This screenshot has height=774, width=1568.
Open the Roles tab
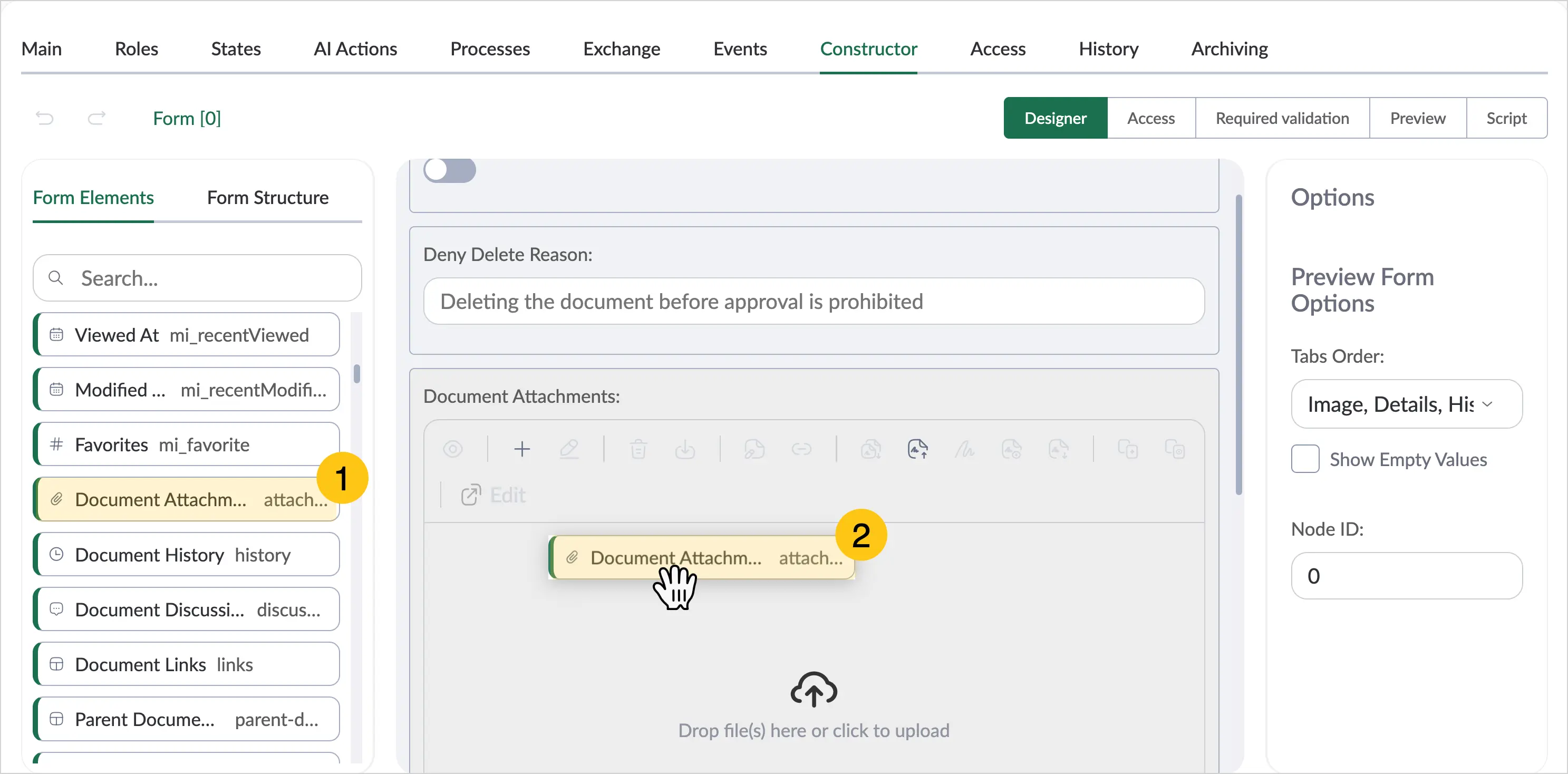[137, 49]
